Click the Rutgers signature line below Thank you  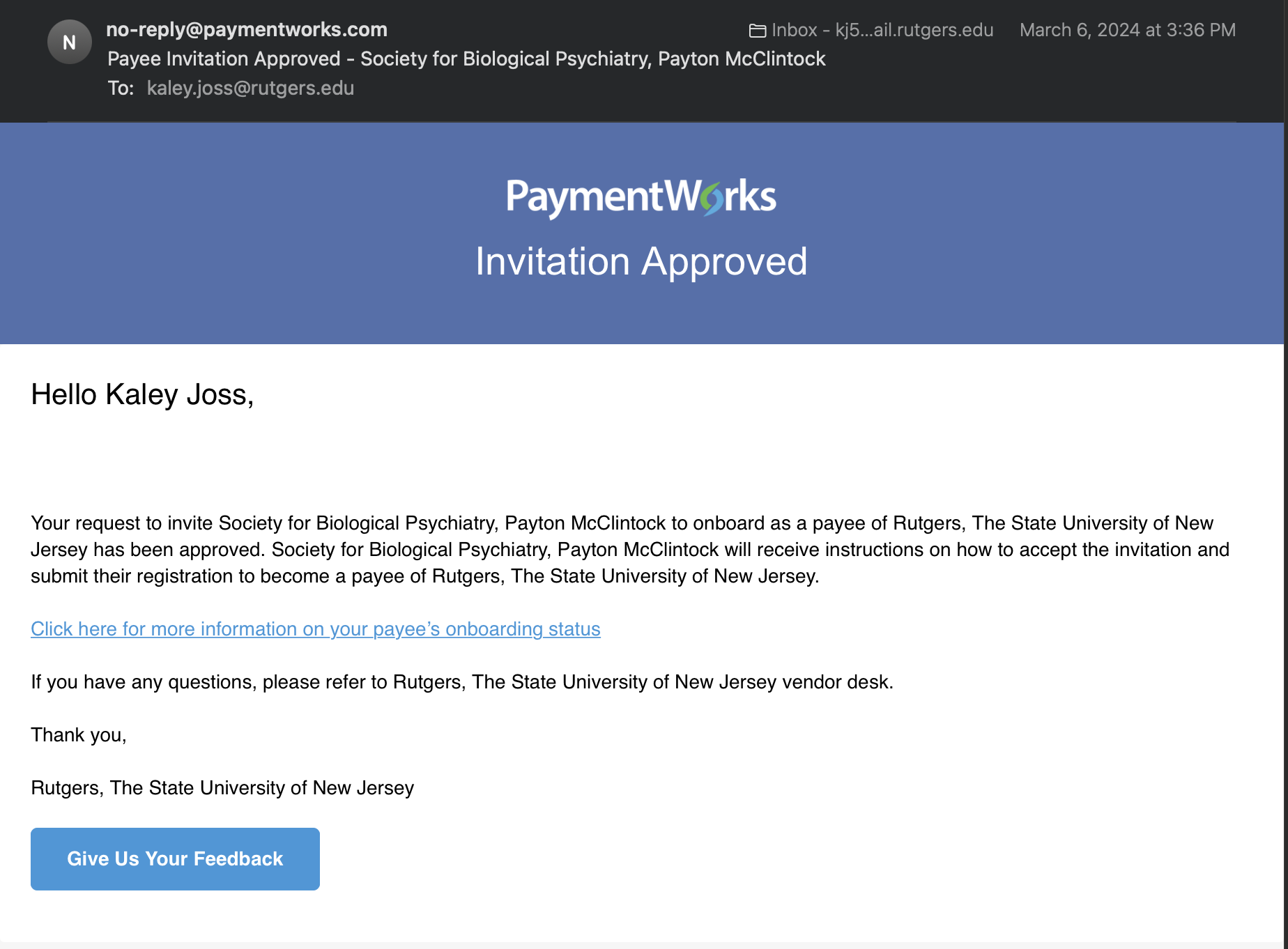point(222,788)
